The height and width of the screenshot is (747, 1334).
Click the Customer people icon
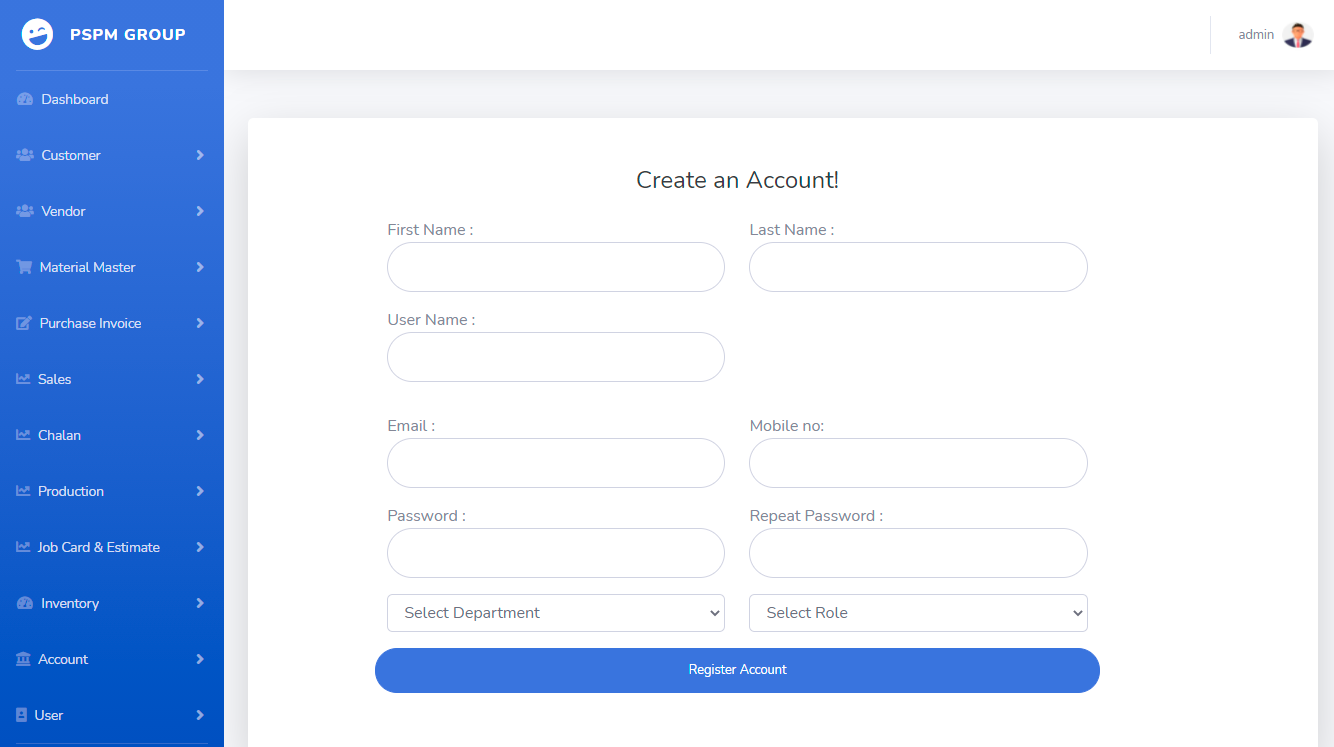[25, 156]
